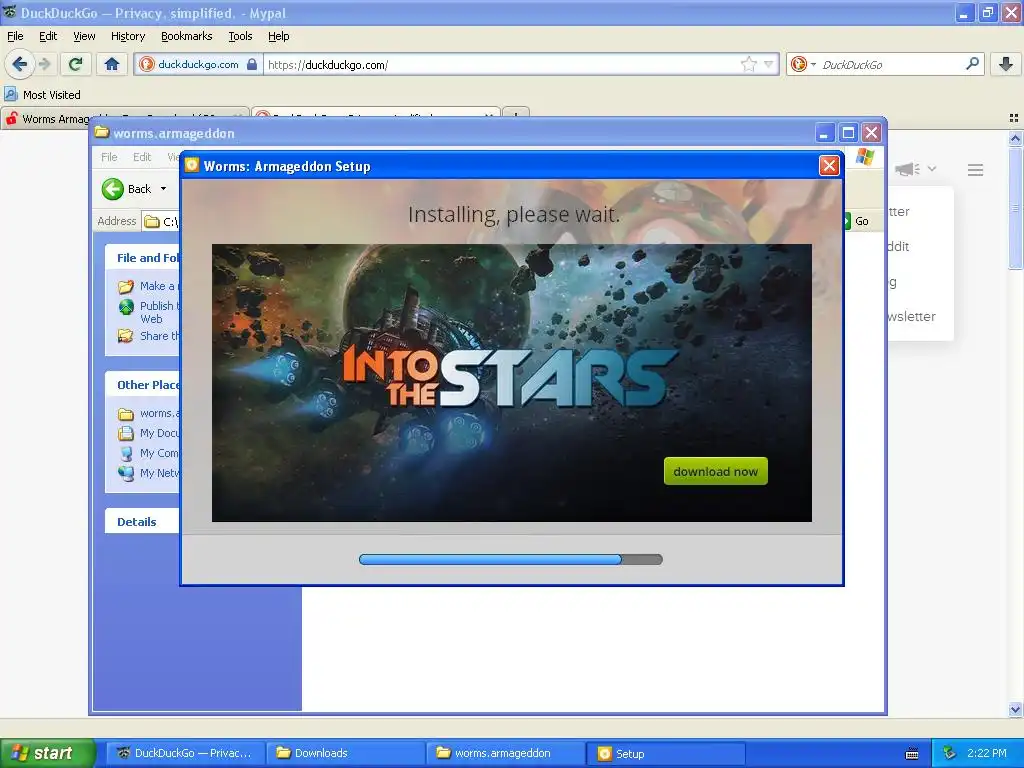Close the Worms: Armageddon Setup dialog
The image size is (1024, 768).
click(x=829, y=166)
